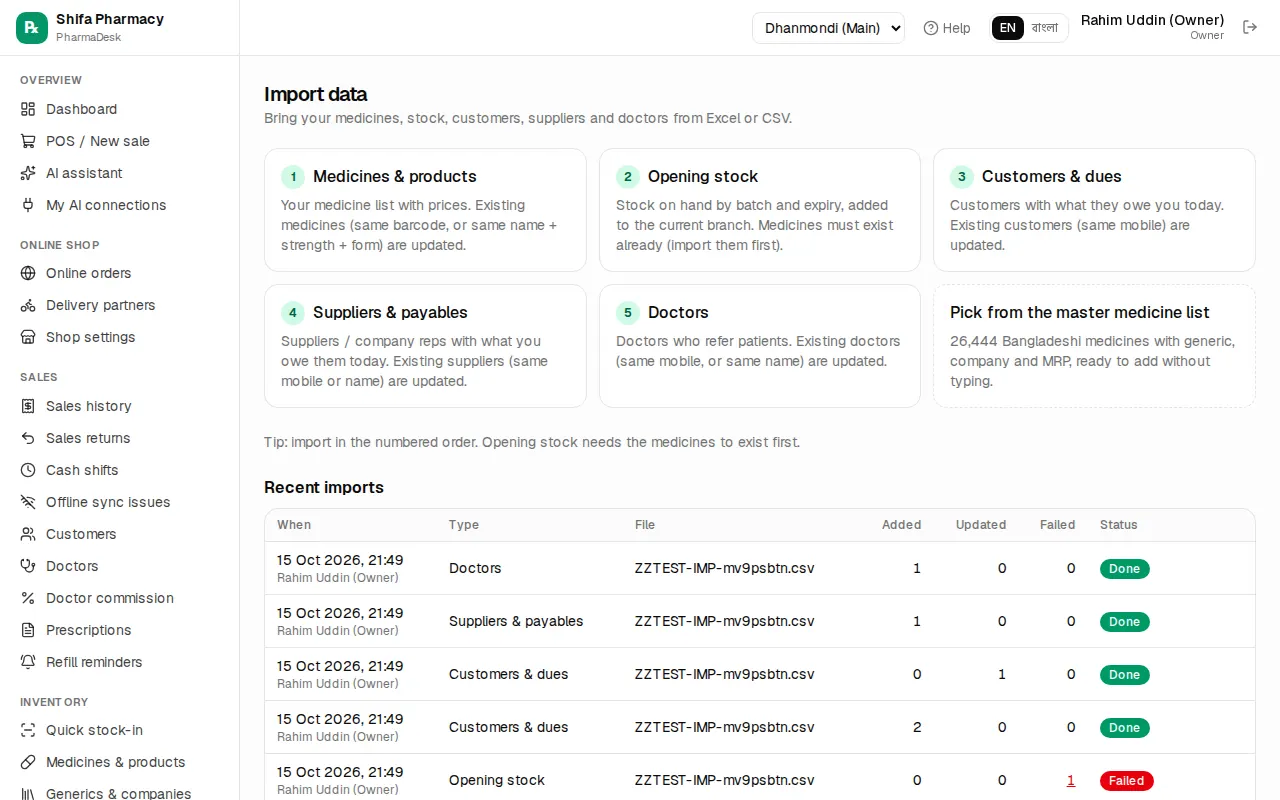This screenshot has width=1280, height=800.
Task: Choose the Customers & dues import card
Action: [1094, 210]
